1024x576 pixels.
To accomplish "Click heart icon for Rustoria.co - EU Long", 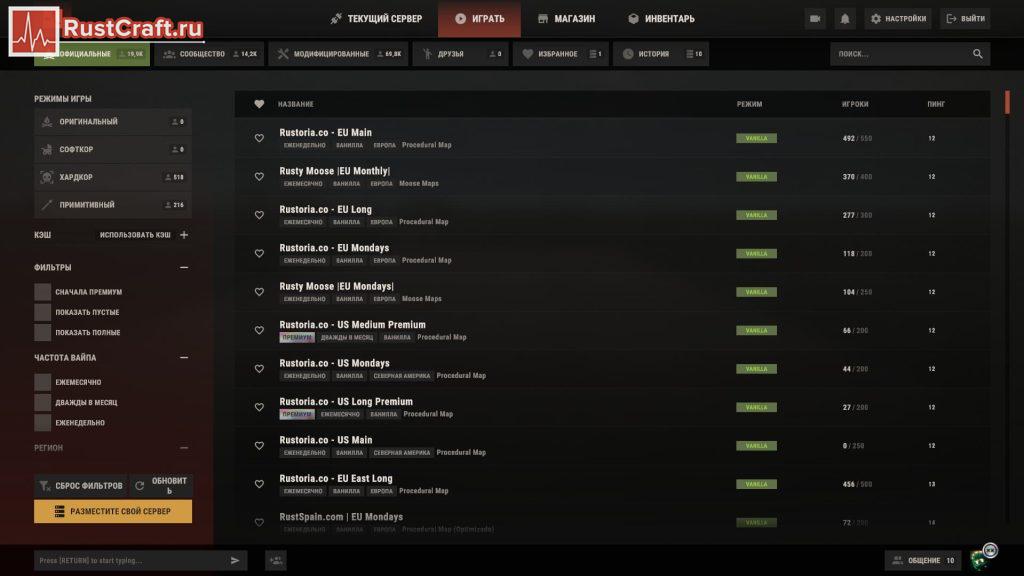I will click(259, 216).
